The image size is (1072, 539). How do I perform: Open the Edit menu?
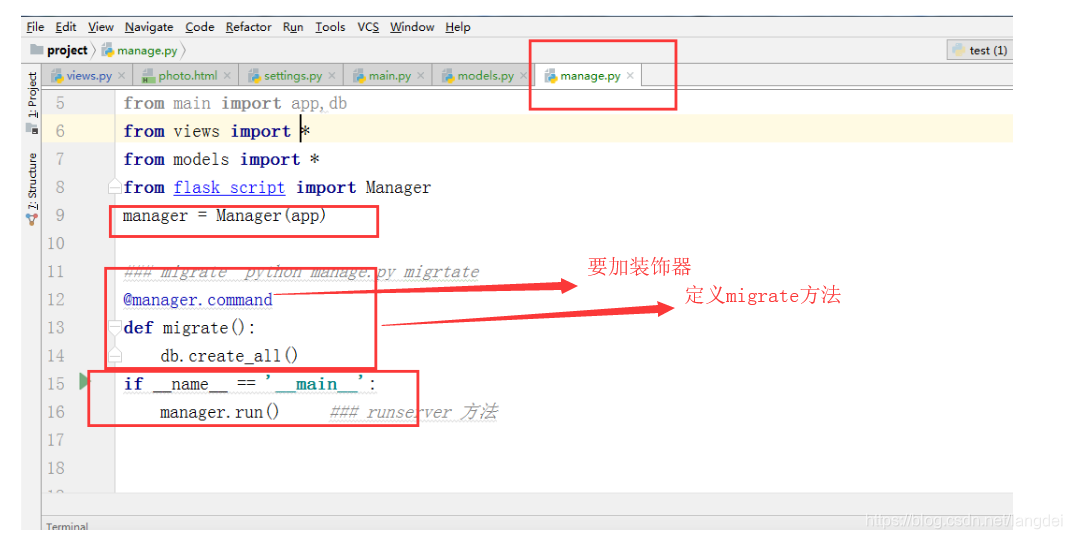click(66, 27)
